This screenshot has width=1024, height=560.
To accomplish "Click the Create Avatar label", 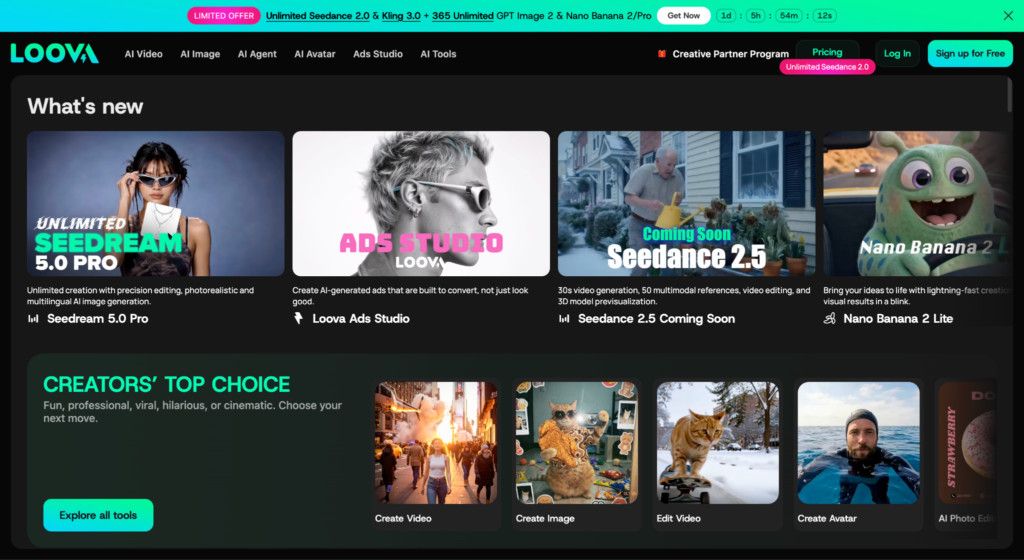I will 827,518.
